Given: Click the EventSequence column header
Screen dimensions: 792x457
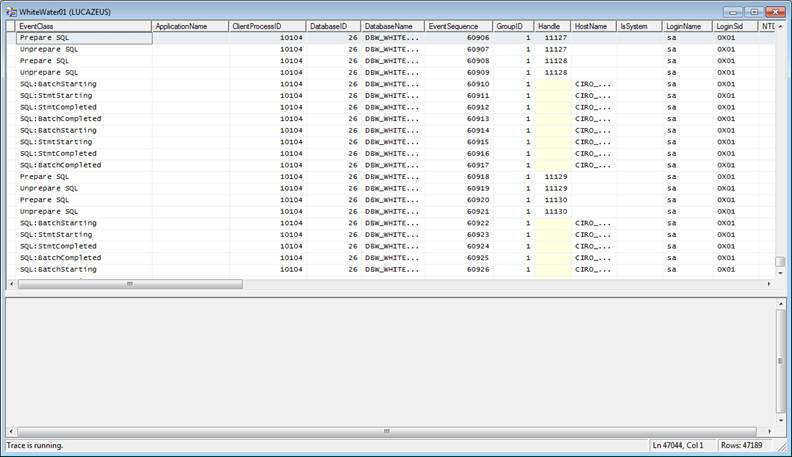Looking at the screenshot, I should pyautogui.click(x=459, y=26).
